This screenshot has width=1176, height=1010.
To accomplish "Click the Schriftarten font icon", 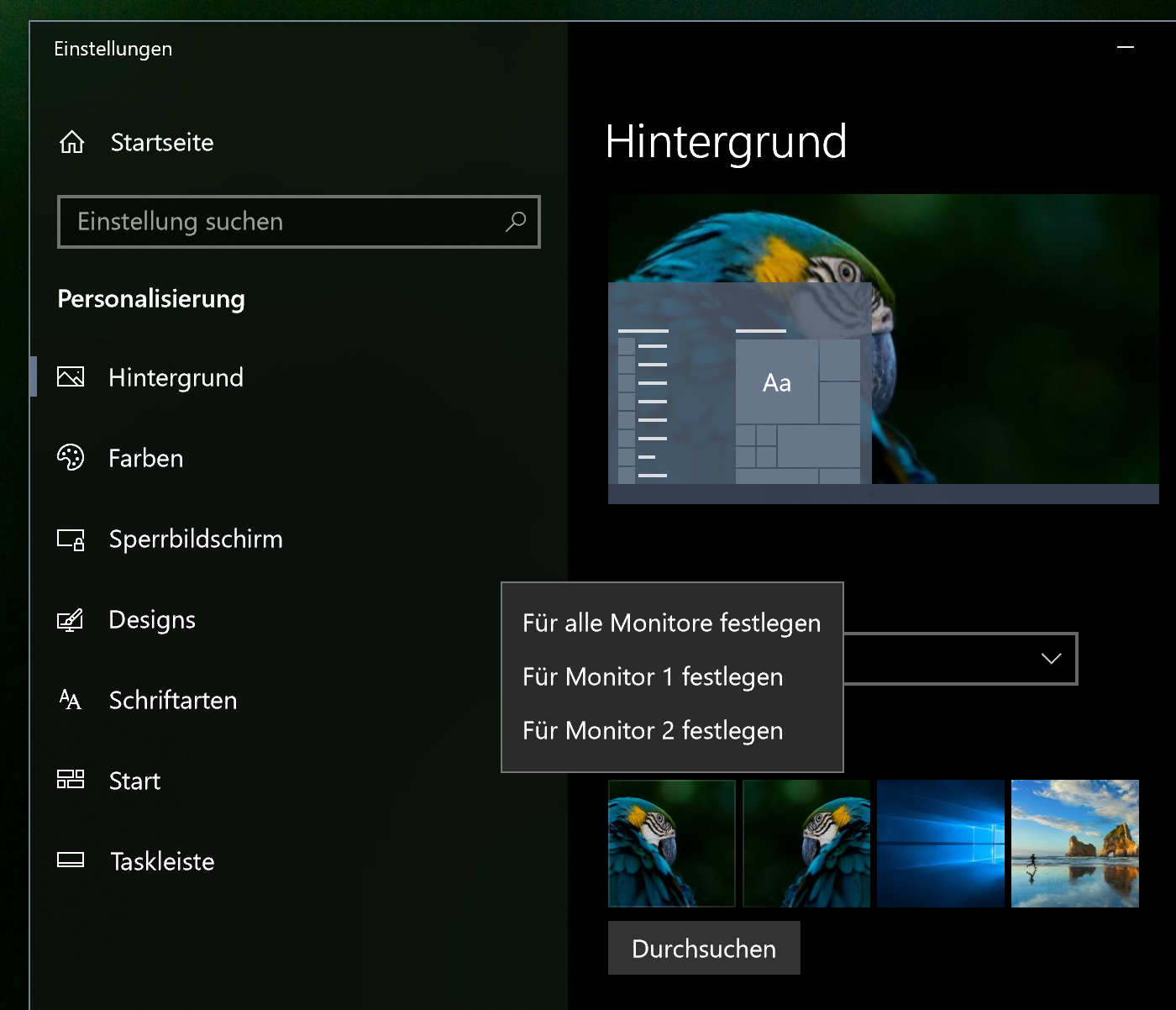I will pos(71,700).
